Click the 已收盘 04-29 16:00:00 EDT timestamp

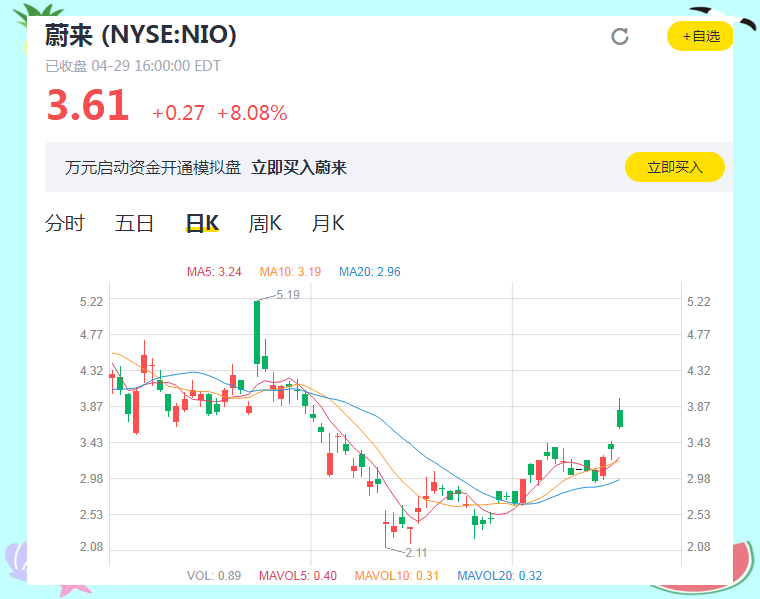coord(133,66)
